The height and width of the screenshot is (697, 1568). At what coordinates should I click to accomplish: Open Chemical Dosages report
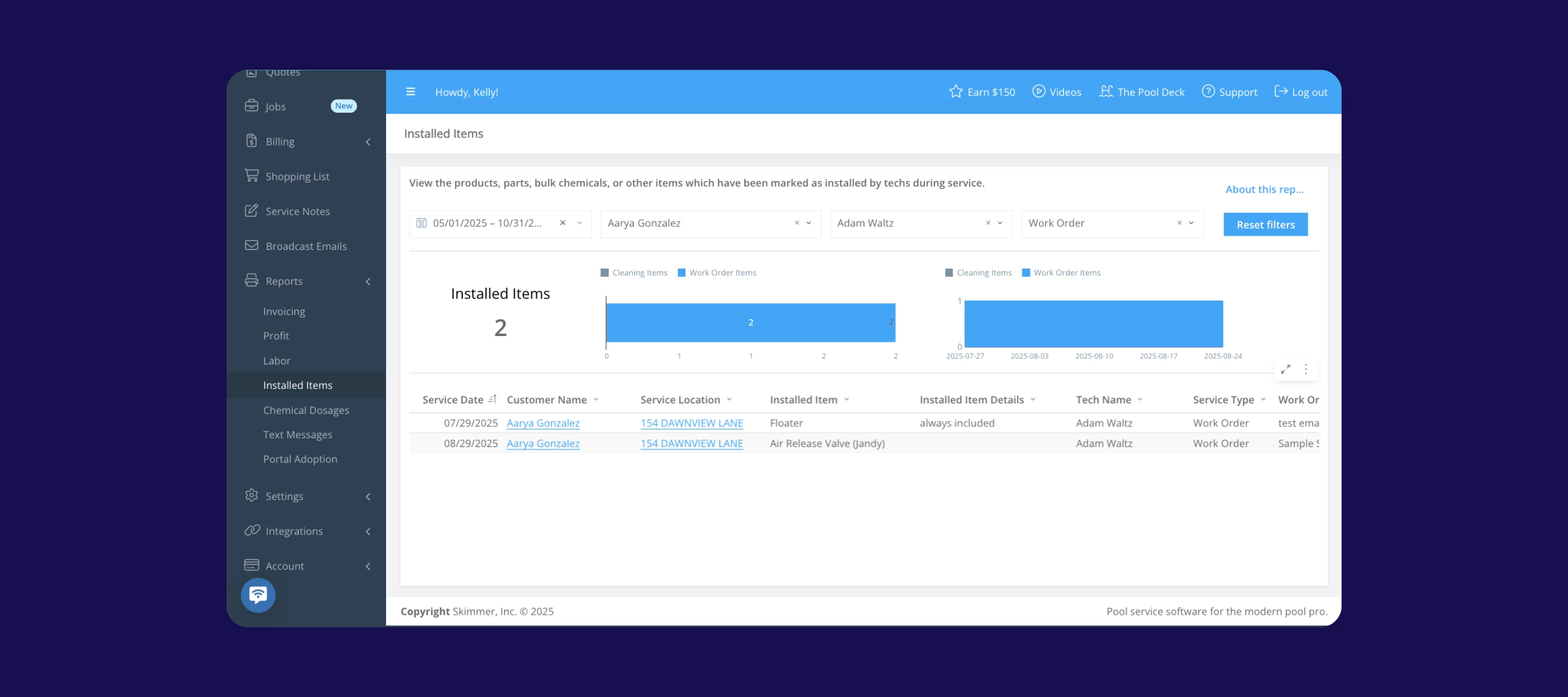point(305,410)
